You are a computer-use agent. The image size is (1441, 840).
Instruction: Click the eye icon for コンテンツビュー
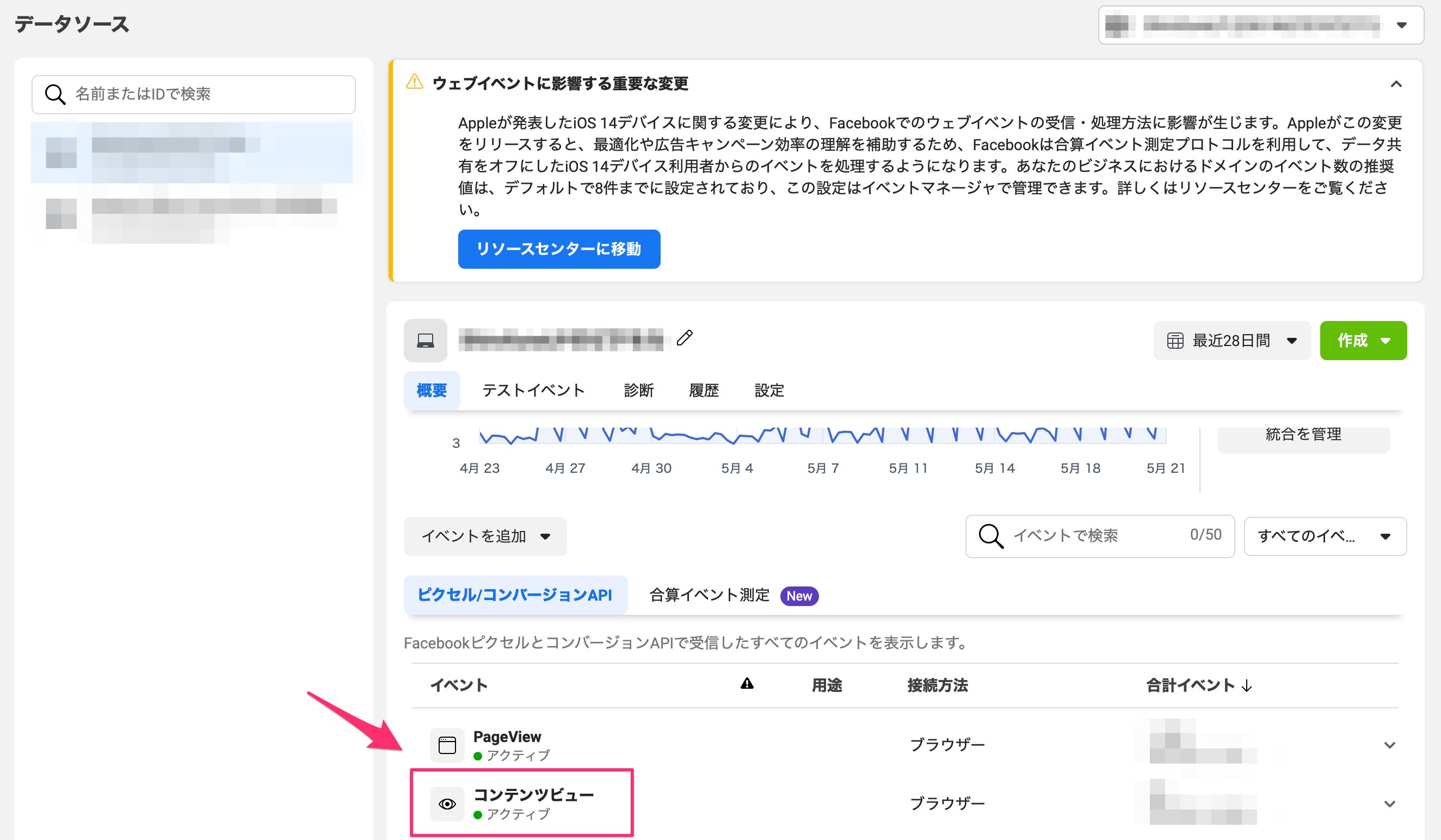click(x=447, y=804)
